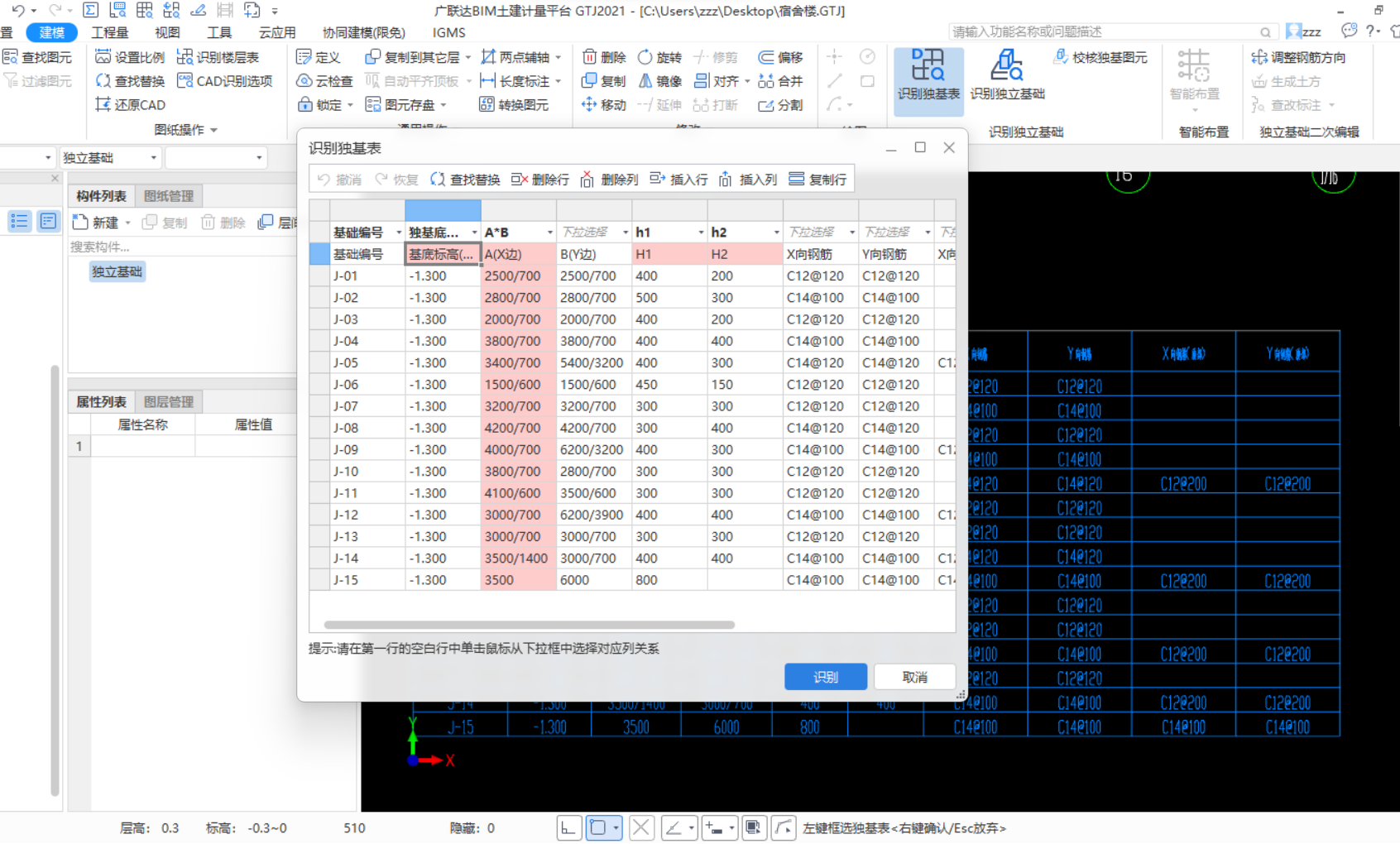Click the 删除列 icon in the dialog toolbar
Viewport: 1400px width, 844px height.
[587, 180]
